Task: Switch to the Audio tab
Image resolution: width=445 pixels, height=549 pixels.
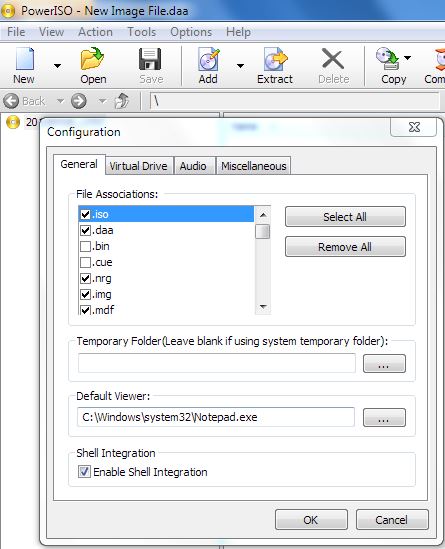Action: [x=193, y=166]
